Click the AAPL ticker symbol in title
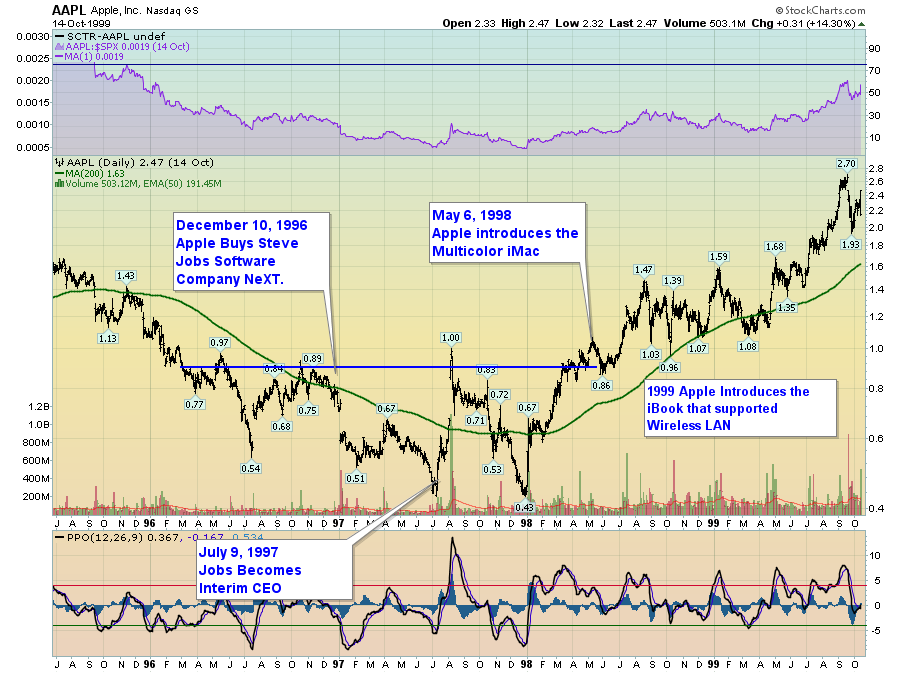The image size is (900, 673). [69, 10]
